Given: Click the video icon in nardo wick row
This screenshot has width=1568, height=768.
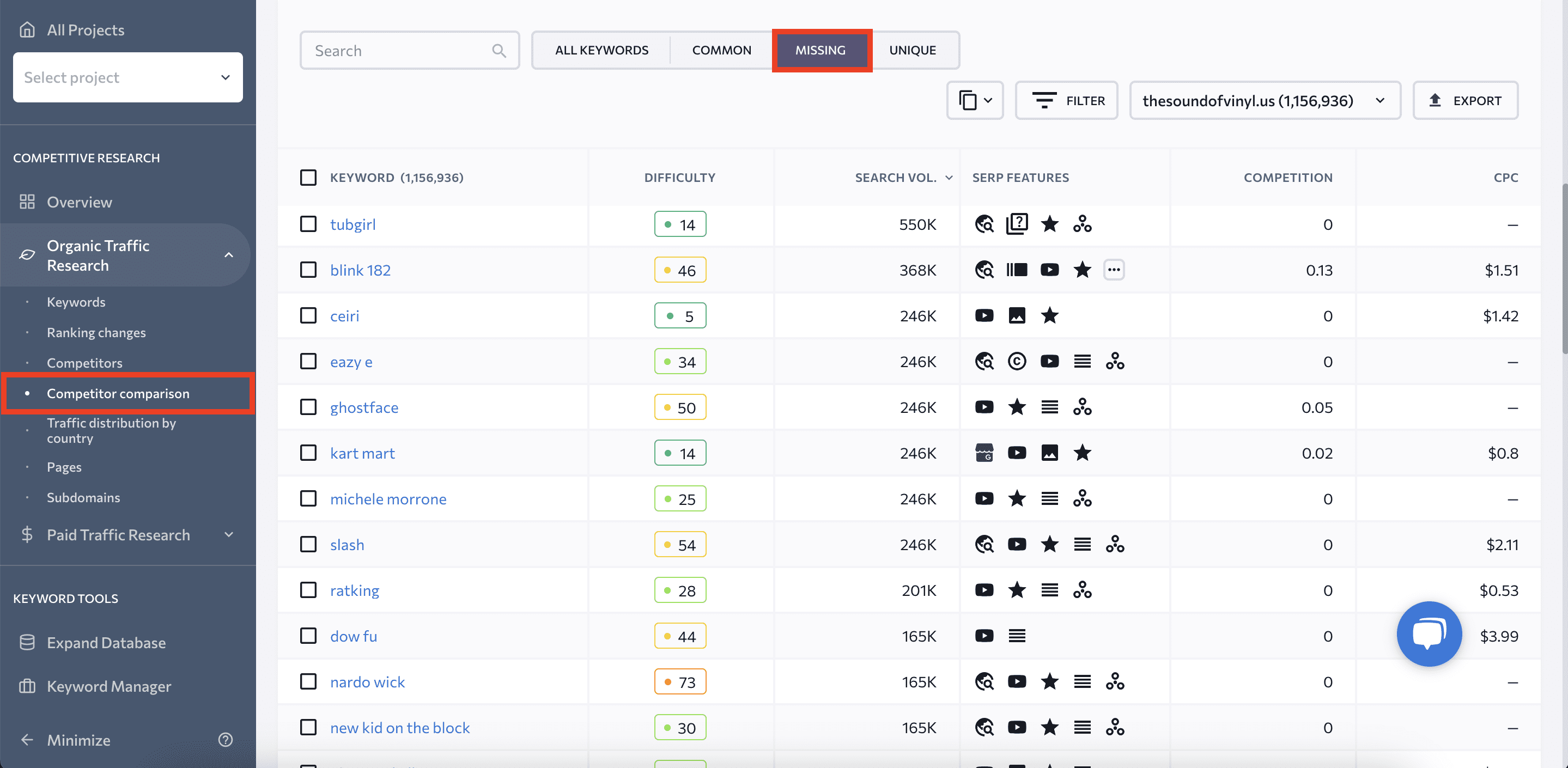Looking at the screenshot, I should point(1017,681).
